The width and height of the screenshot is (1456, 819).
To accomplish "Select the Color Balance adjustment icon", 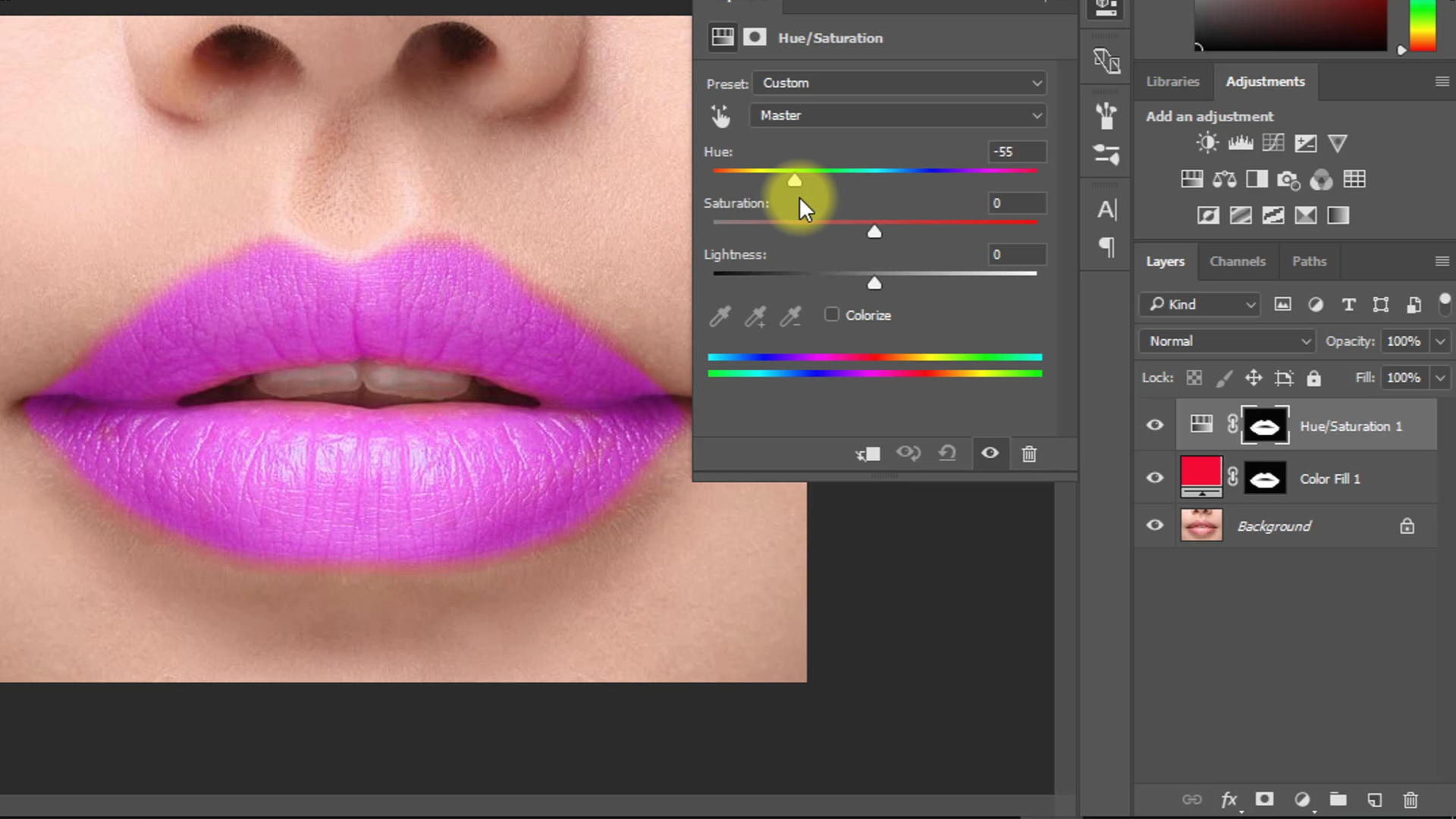I will [1224, 179].
